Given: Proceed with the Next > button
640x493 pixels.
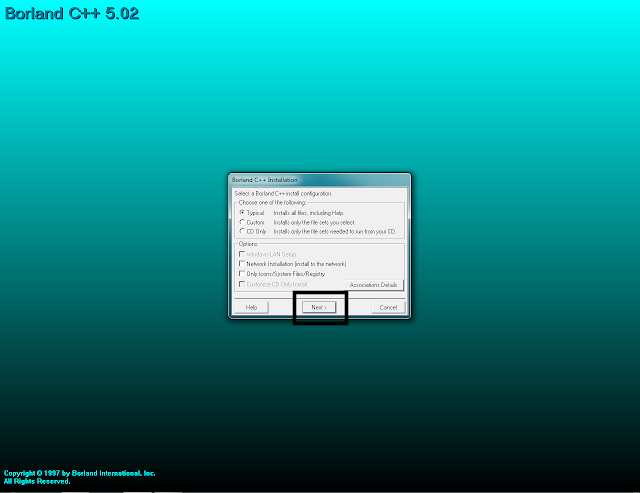Looking at the screenshot, I should (319, 307).
